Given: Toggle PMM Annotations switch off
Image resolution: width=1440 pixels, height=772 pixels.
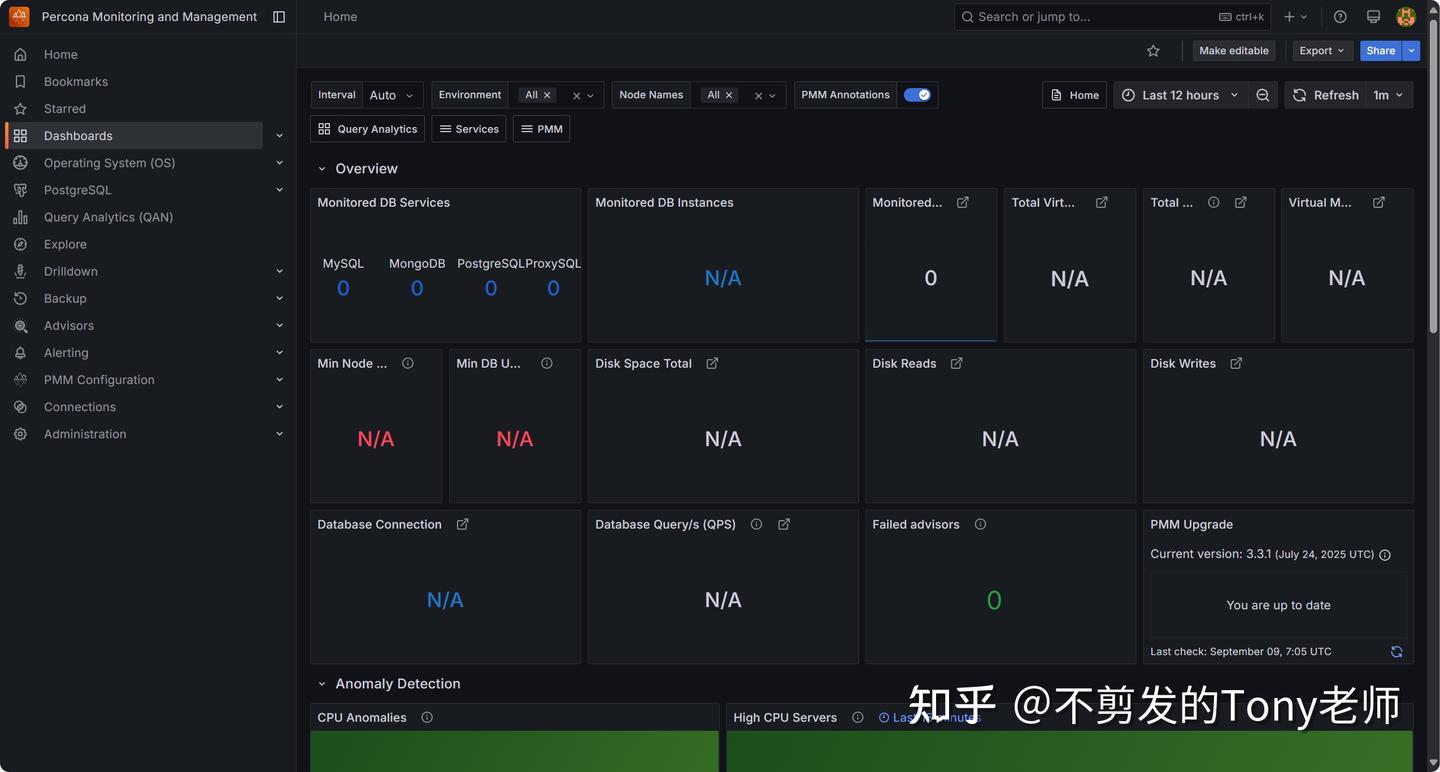Looking at the screenshot, I should tap(917, 95).
